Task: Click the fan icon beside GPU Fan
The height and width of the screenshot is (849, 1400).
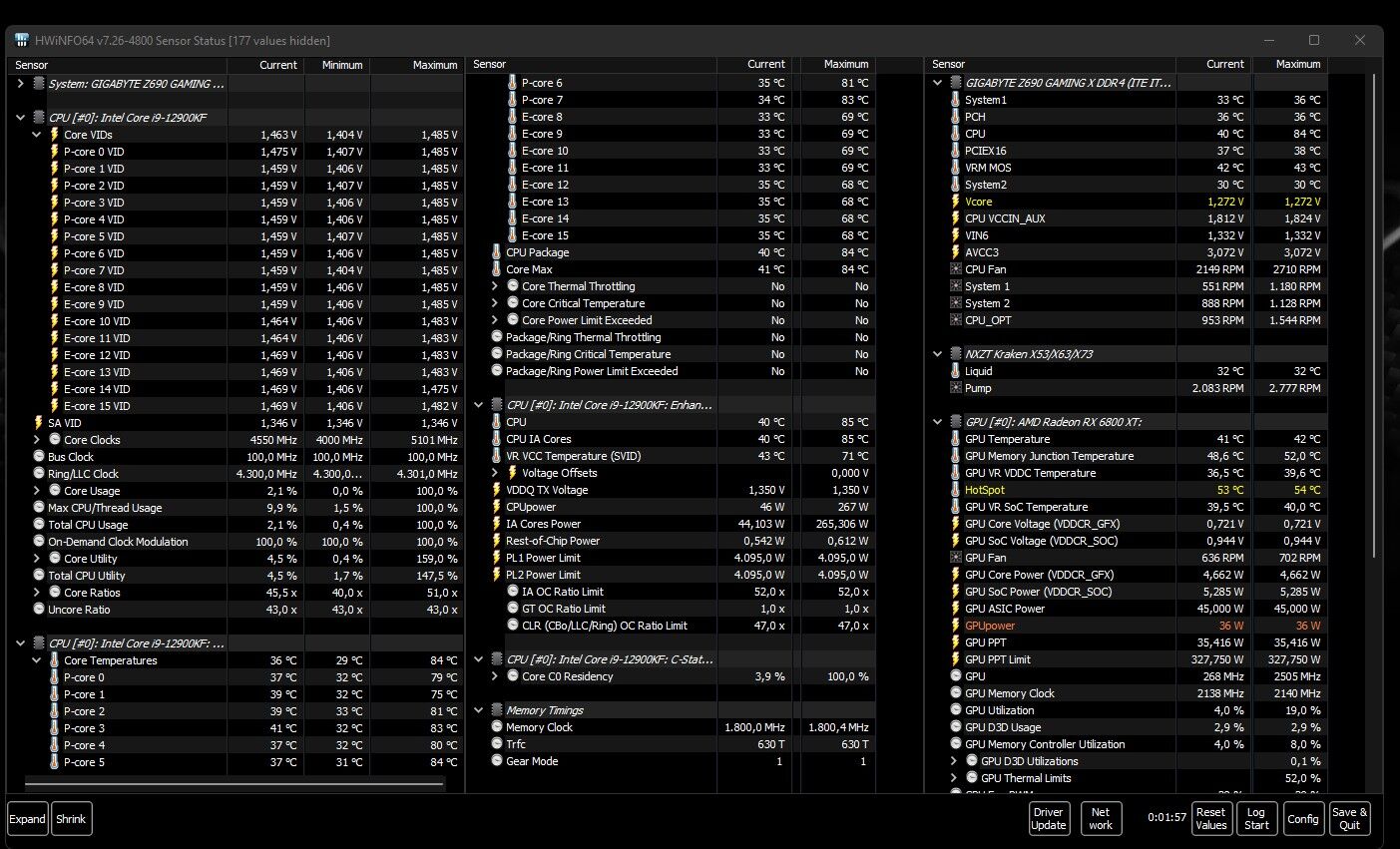Action: tap(956, 558)
